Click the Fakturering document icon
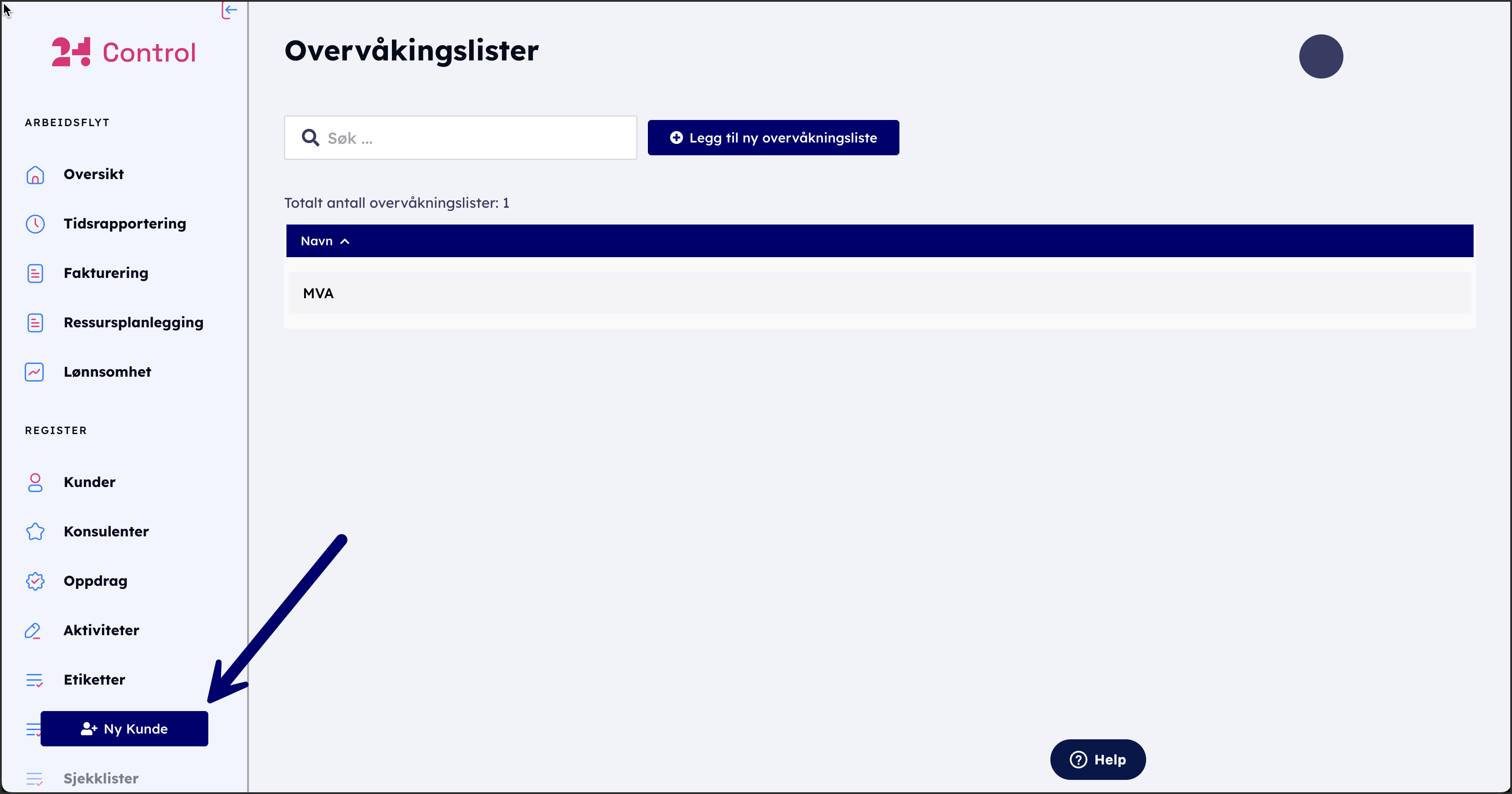Screen dimensions: 1512x794 coord(35,273)
